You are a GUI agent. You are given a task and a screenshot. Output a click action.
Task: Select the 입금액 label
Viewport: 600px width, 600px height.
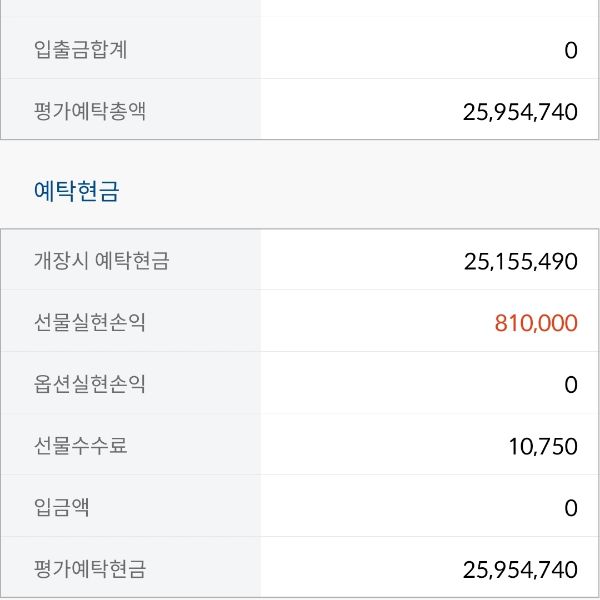click(62, 507)
